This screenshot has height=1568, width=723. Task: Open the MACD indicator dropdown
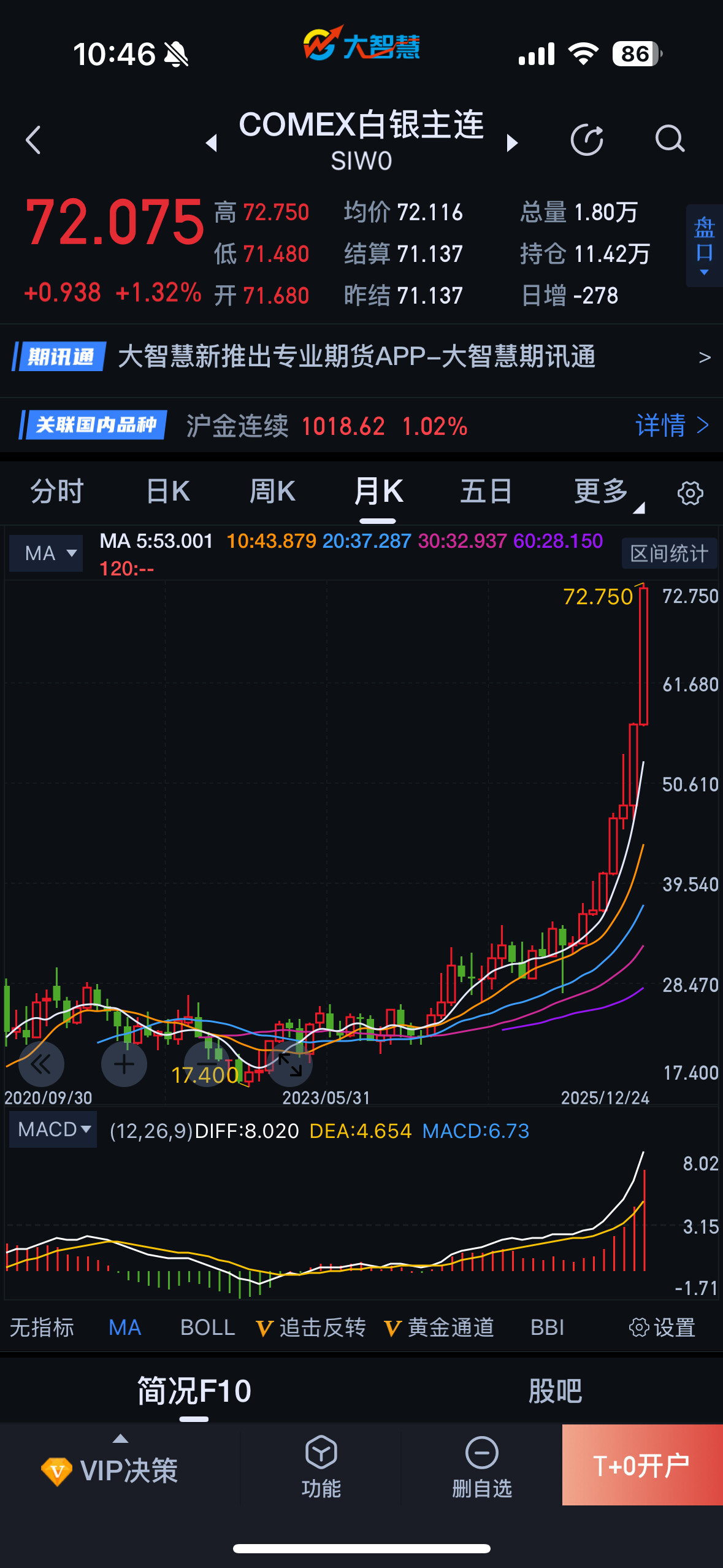[x=53, y=1129]
